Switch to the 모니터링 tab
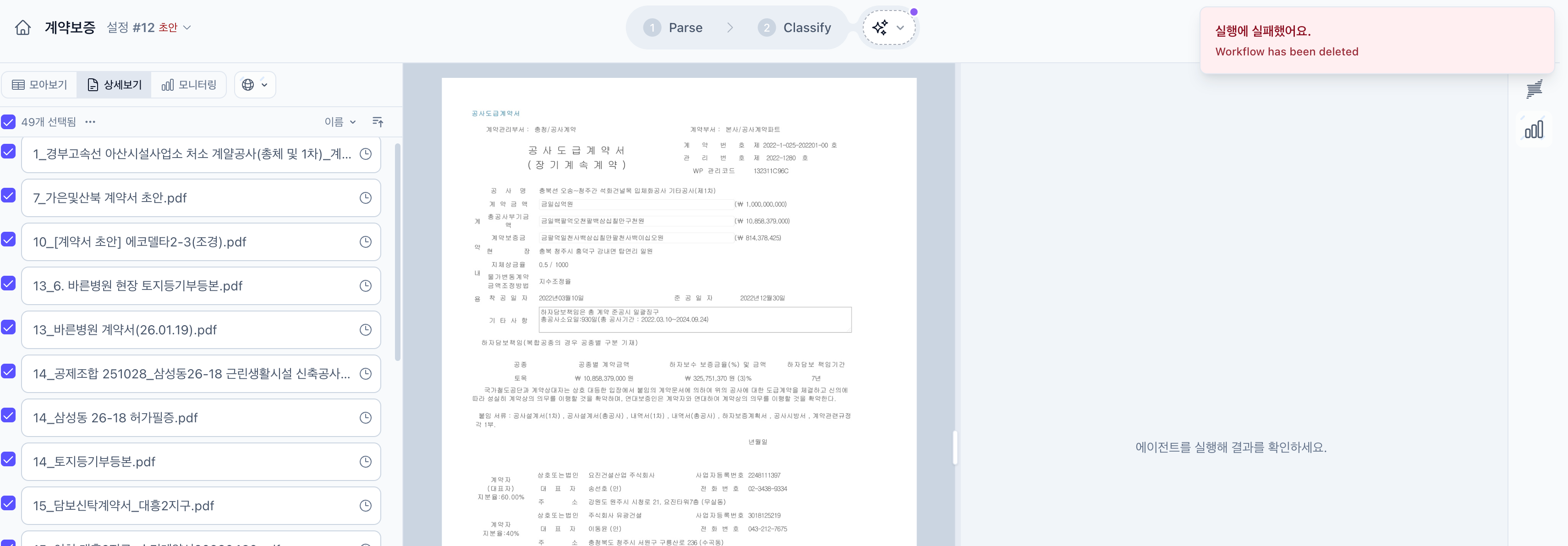1568x546 pixels. point(189,85)
